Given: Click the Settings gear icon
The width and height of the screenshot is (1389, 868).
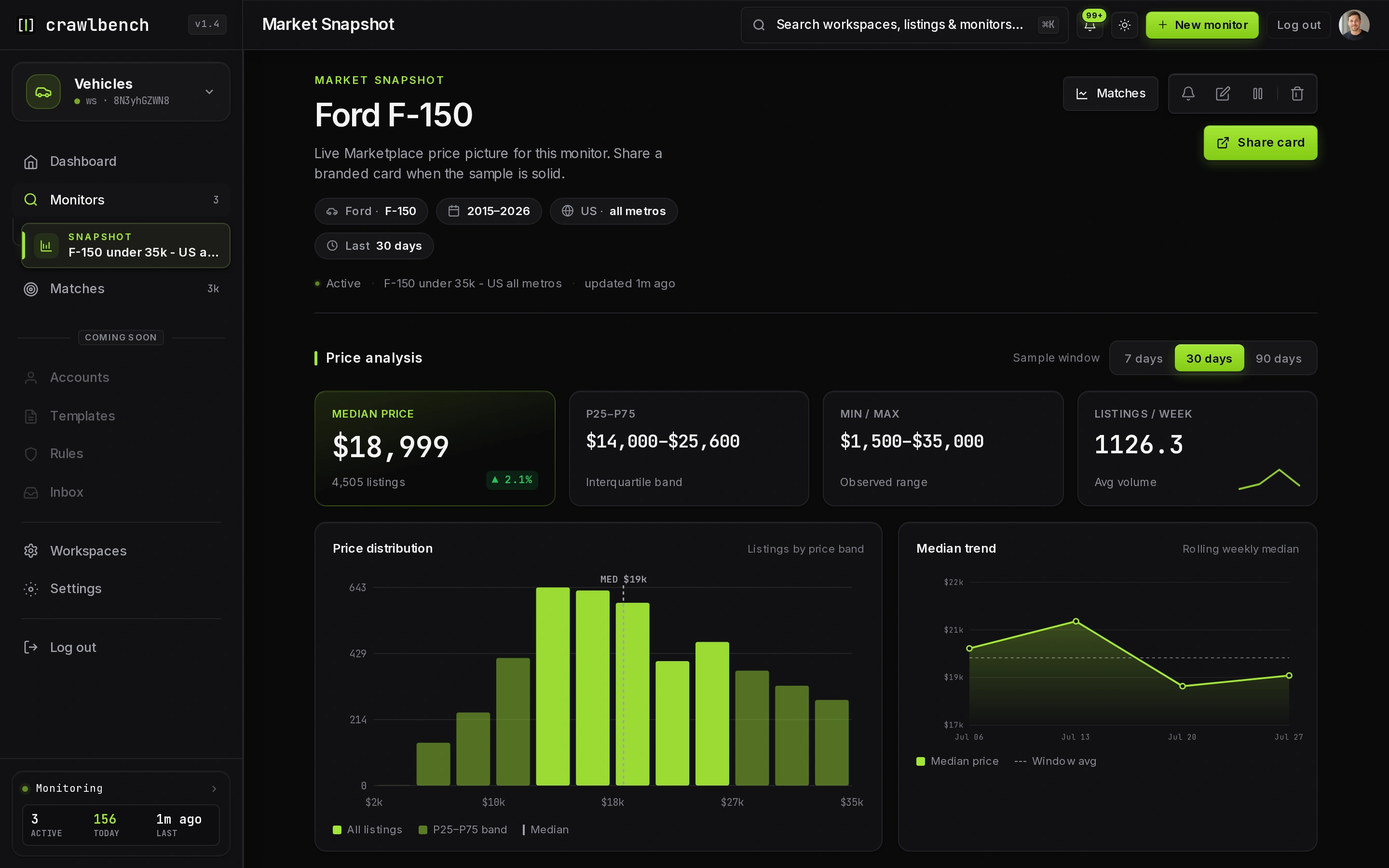Looking at the screenshot, I should click(x=31, y=589).
